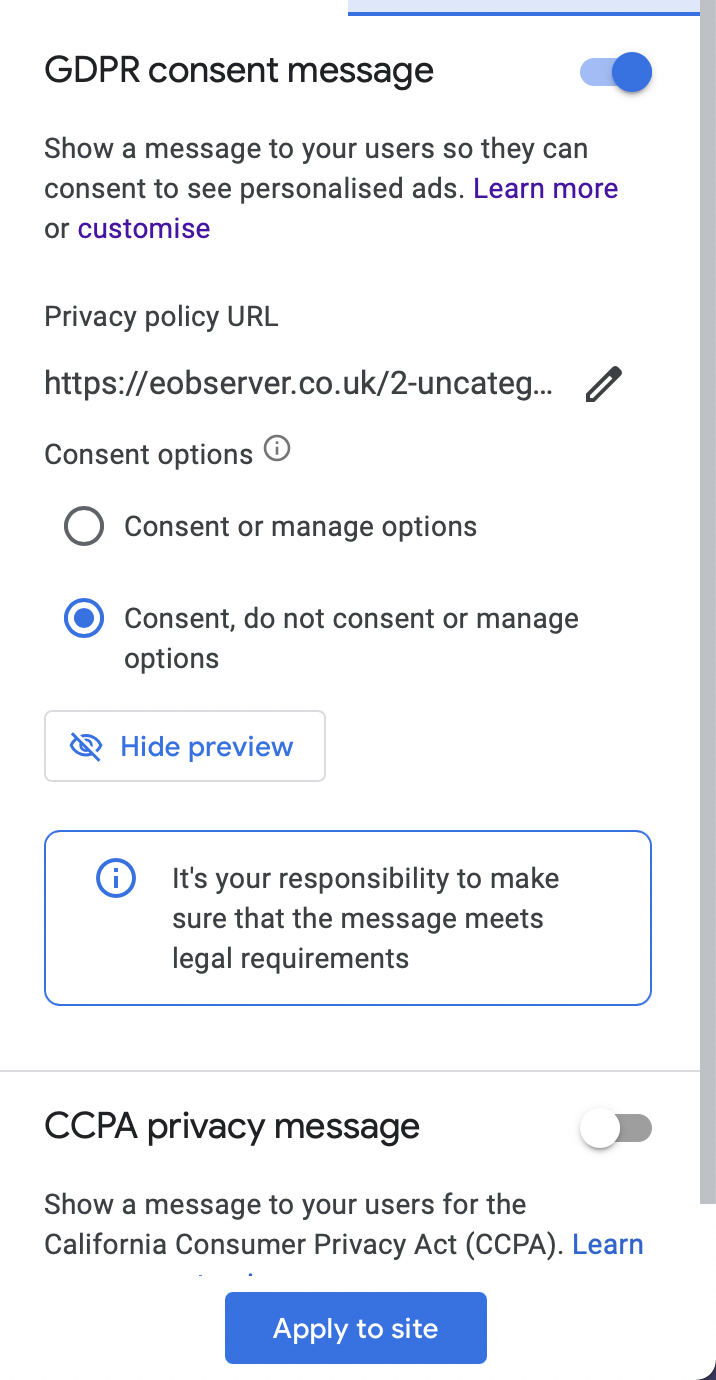Click the info icon in the legal notice
716x1380 pixels.
tap(115, 878)
